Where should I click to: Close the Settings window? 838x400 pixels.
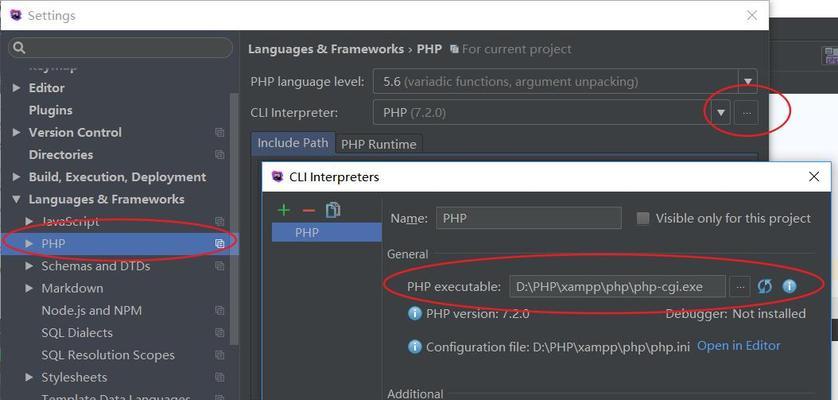pyautogui.click(x=752, y=16)
